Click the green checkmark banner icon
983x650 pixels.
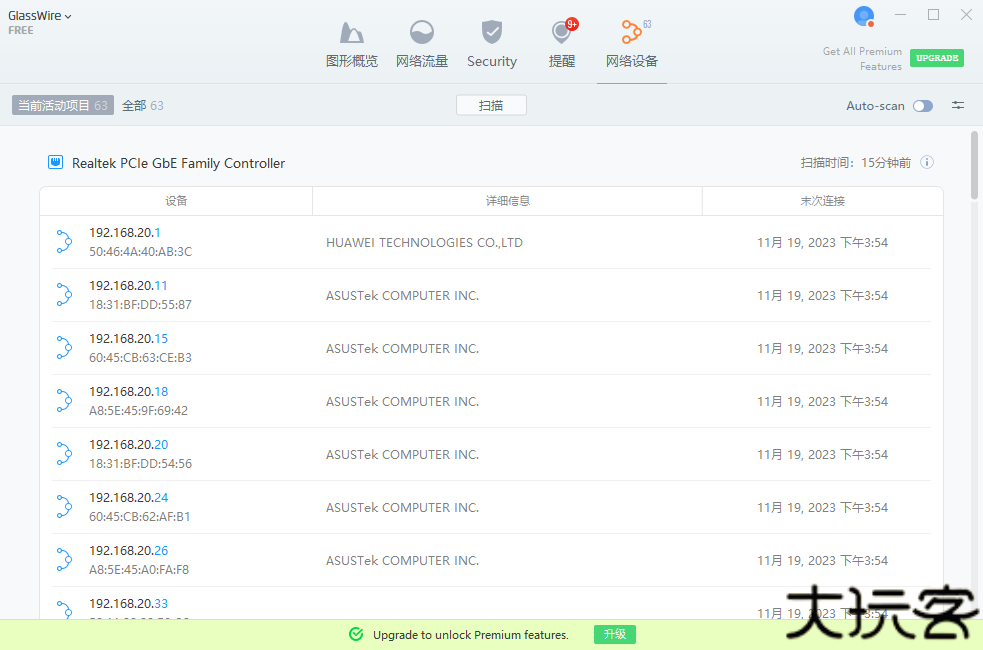coord(356,634)
